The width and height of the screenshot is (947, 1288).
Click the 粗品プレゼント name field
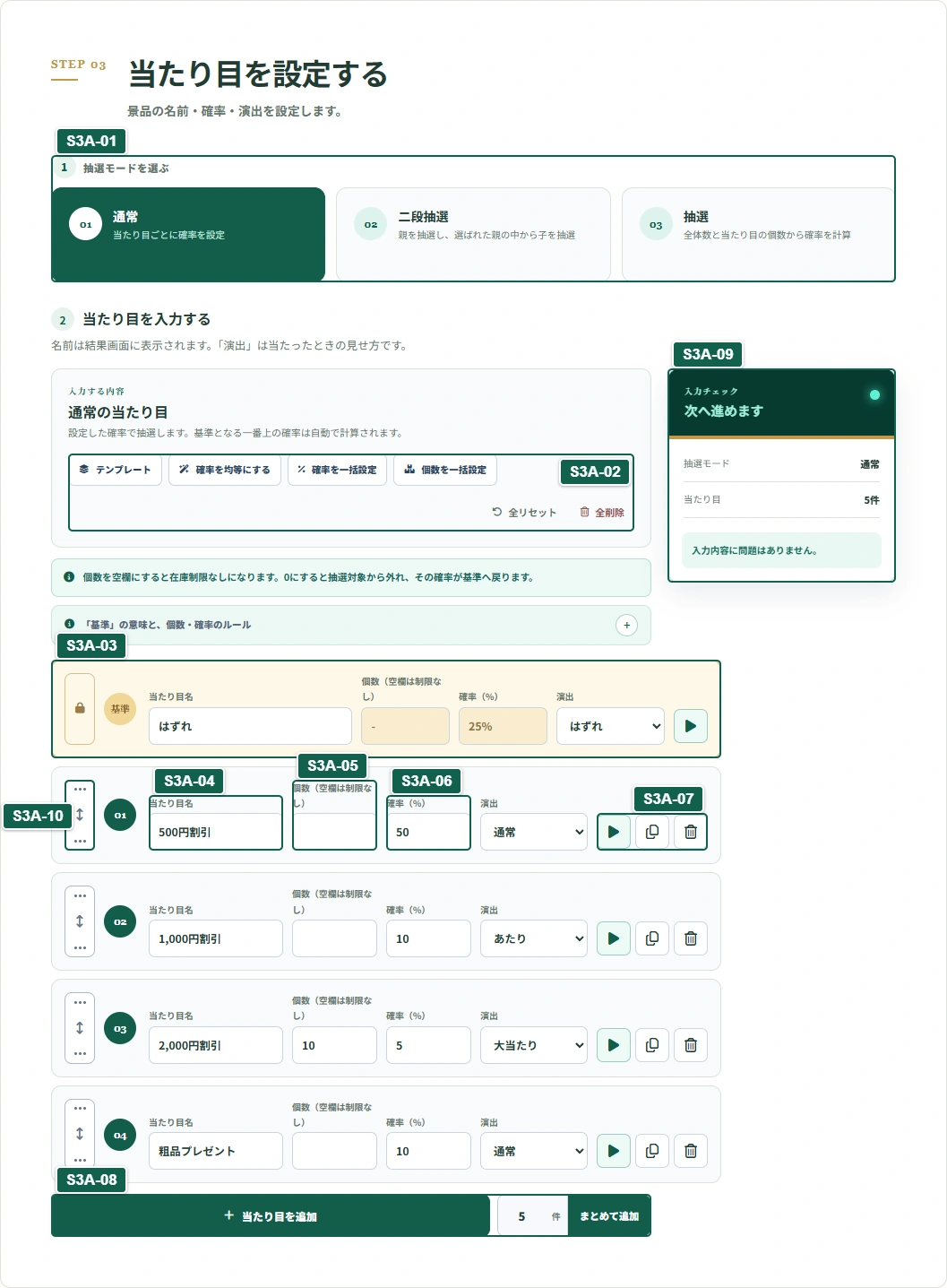(216, 1151)
